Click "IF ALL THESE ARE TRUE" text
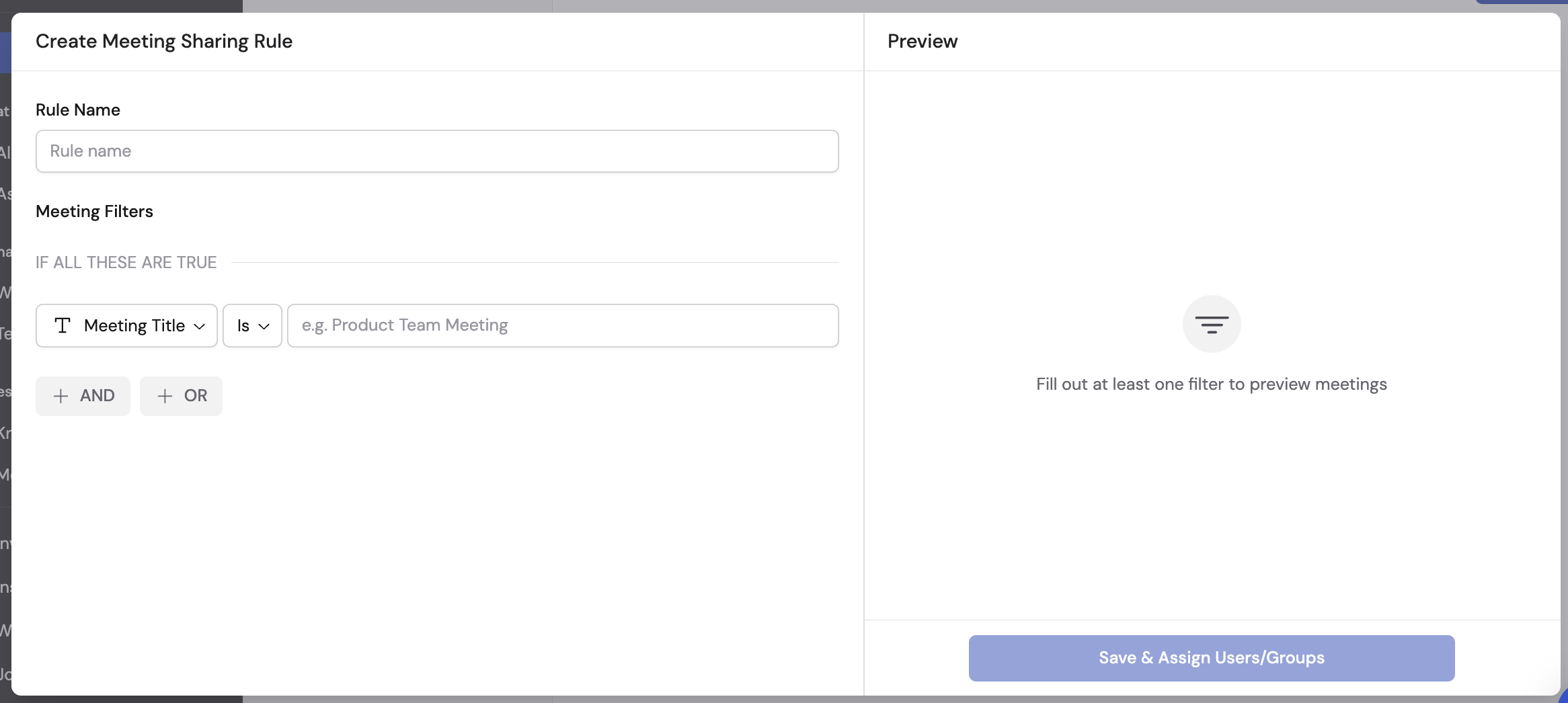Screen dimensions: 1568x703 pos(126,262)
